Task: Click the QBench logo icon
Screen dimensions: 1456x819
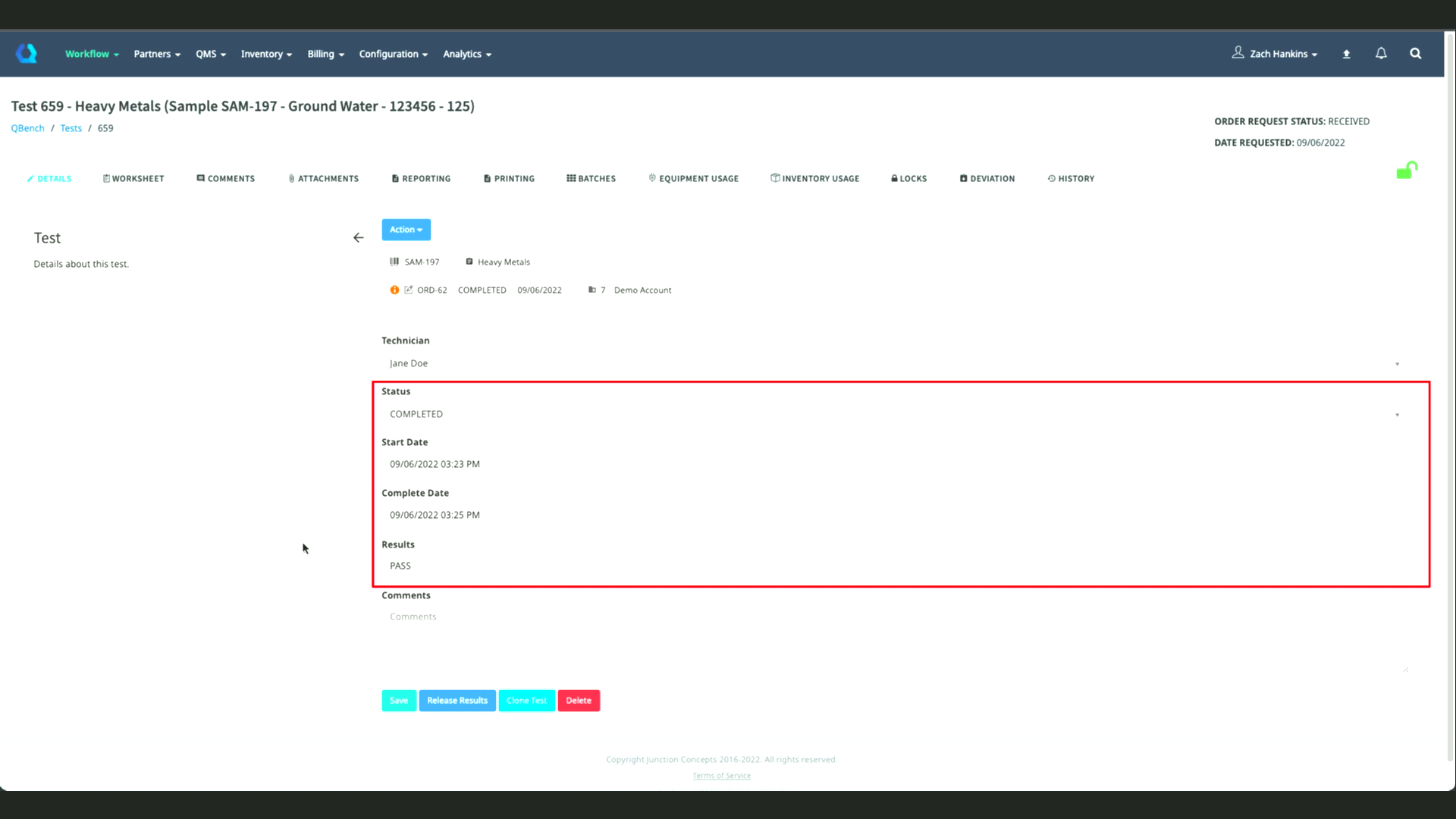Action: point(27,53)
